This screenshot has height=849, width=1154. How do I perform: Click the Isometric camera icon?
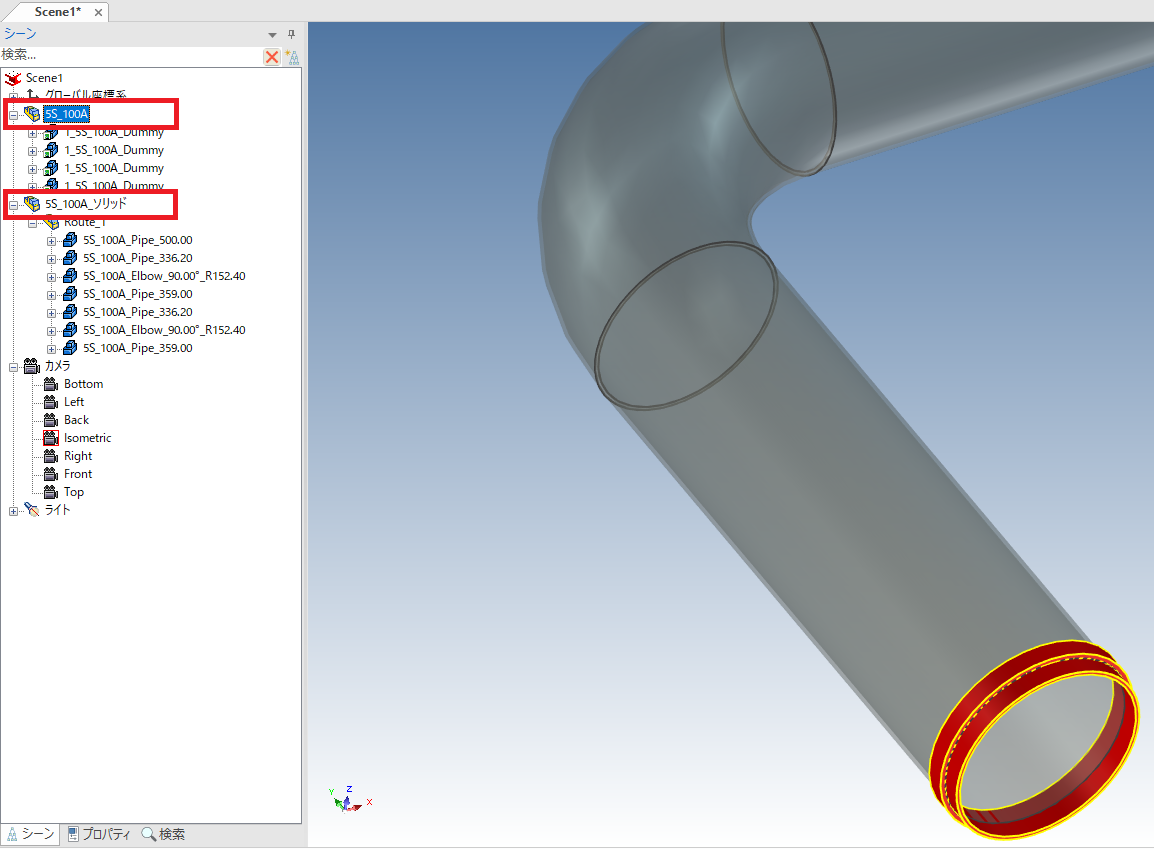[x=51, y=438]
